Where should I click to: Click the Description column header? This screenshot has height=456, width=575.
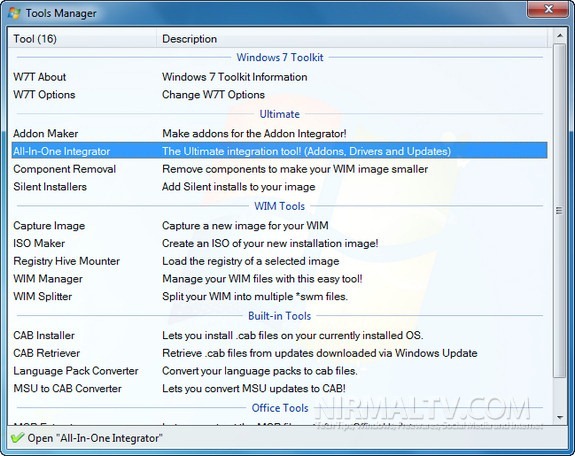(352, 39)
